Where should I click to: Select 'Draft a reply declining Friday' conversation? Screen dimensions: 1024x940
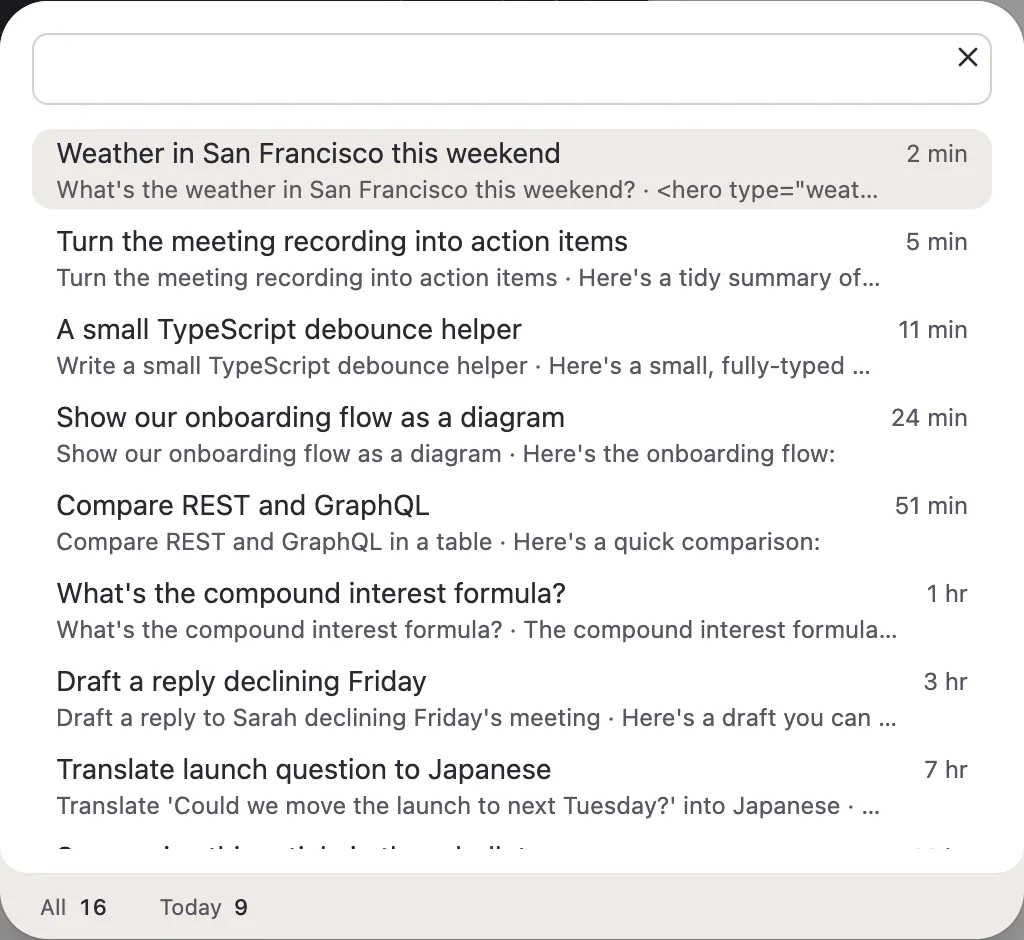(x=511, y=698)
